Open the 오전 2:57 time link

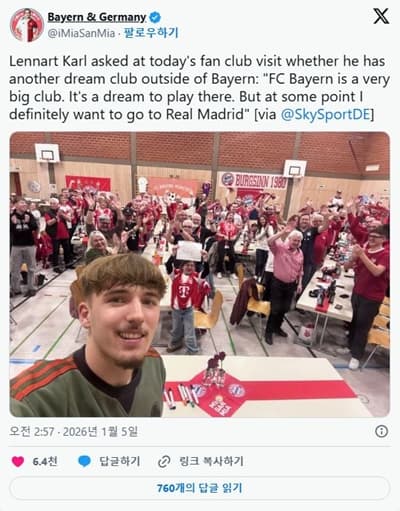pos(32,432)
